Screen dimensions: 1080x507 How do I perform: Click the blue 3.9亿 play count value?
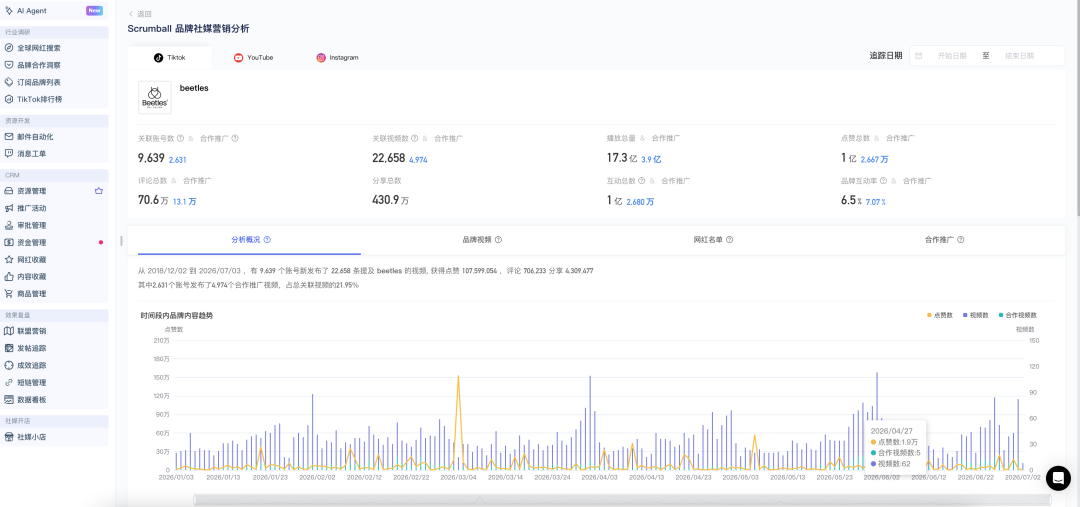click(x=651, y=160)
